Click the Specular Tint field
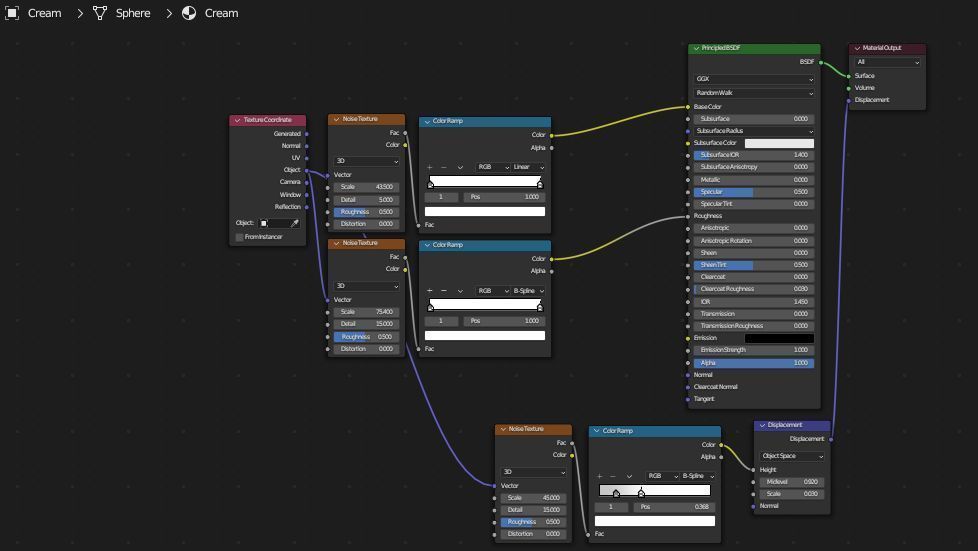Image resolution: width=978 pixels, height=551 pixels. pyautogui.click(x=754, y=204)
